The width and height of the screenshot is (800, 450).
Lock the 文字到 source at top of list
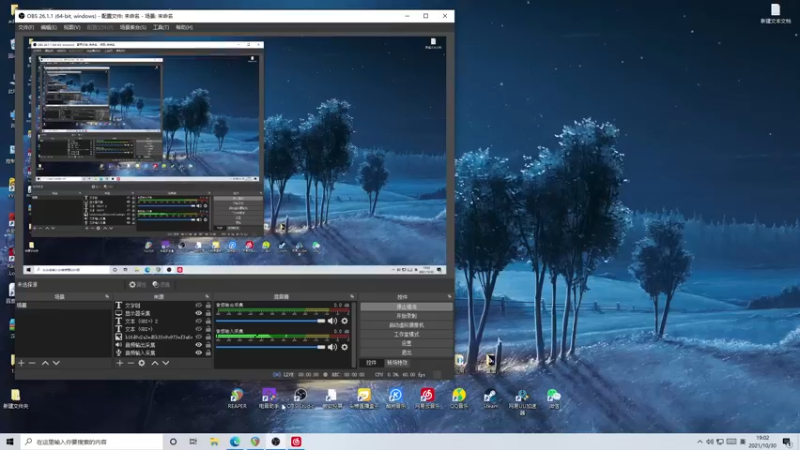tap(208, 305)
